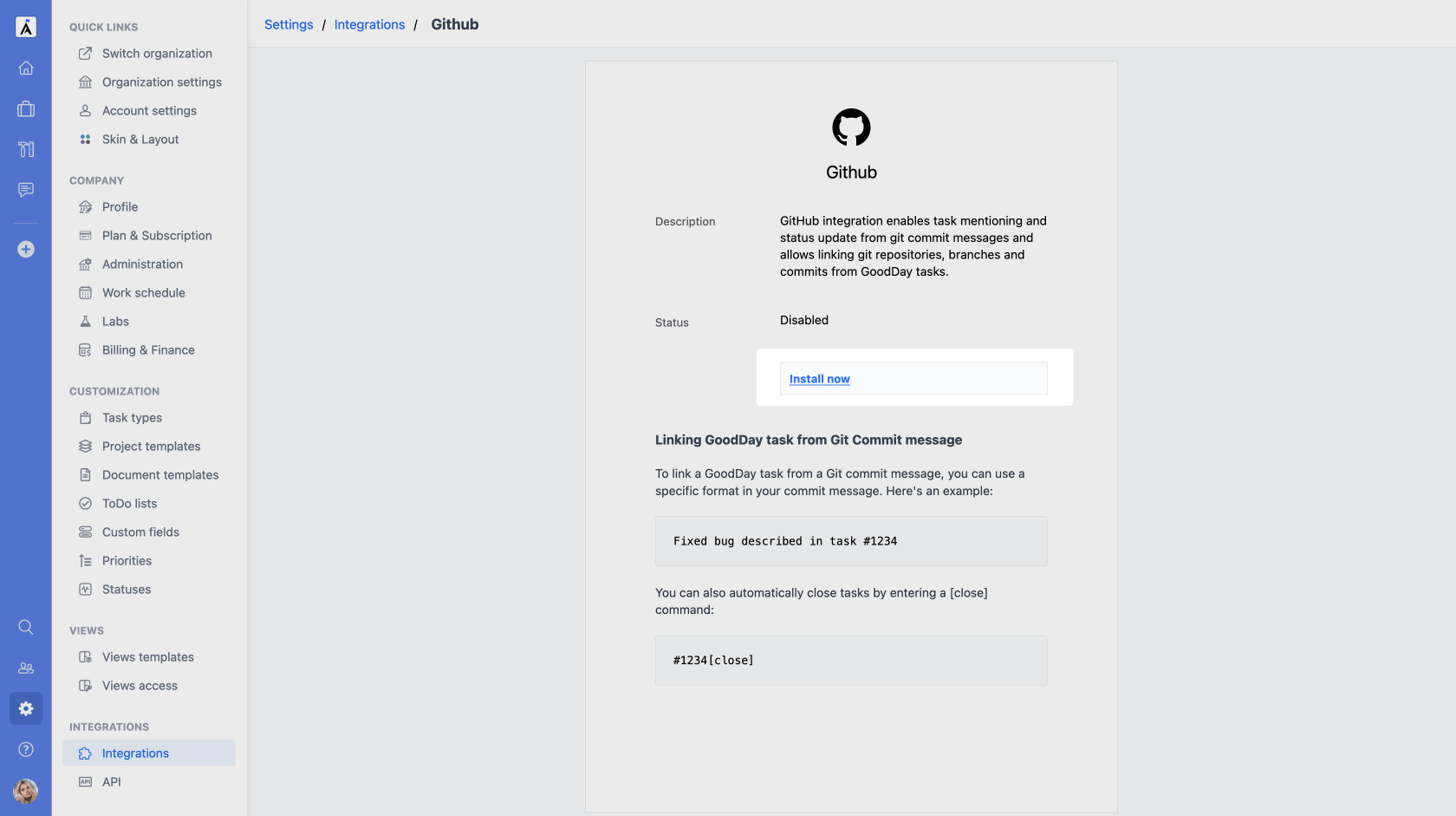Click the Project templates layers icon
This screenshot has width=1456, height=816.
[x=85, y=447]
